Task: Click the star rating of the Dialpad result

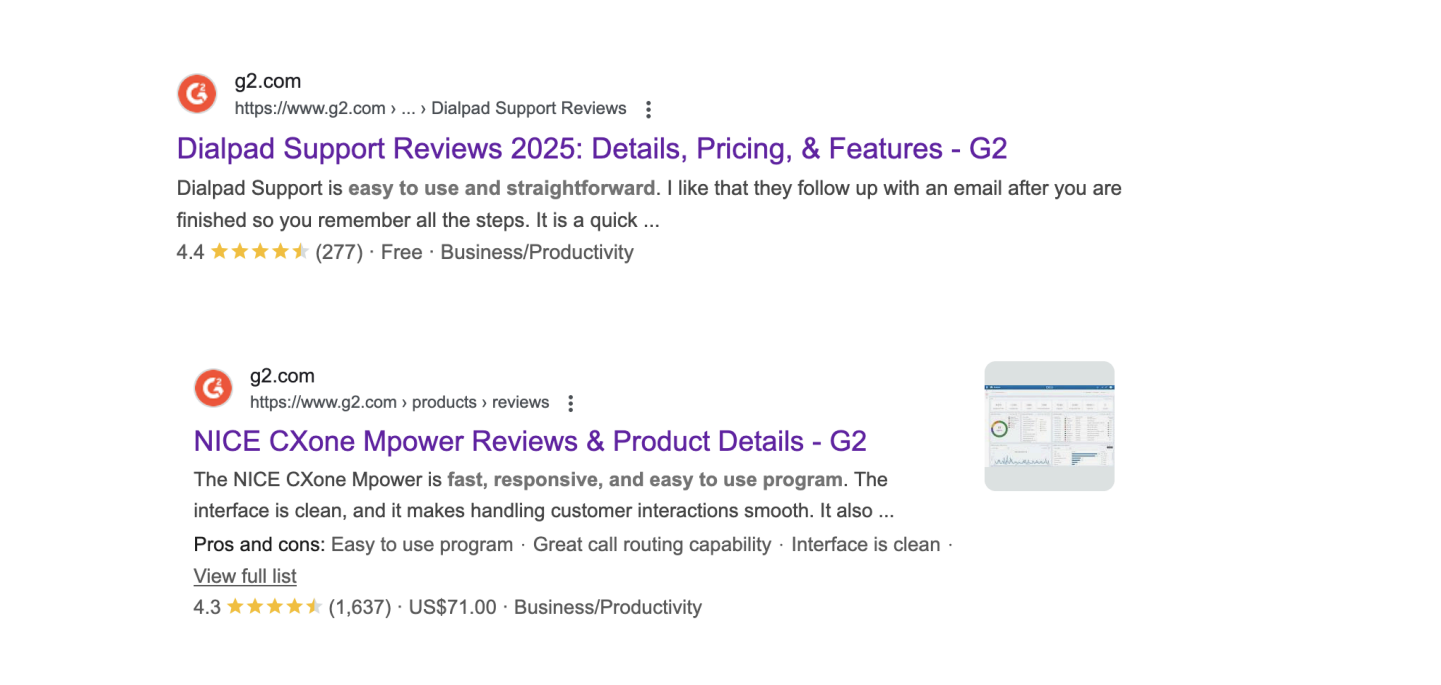Action: (260, 251)
